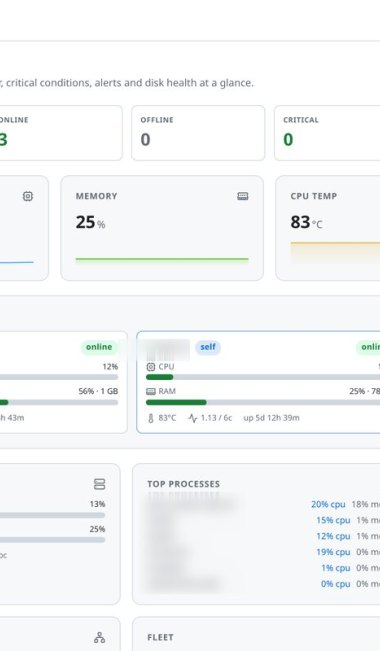Image resolution: width=380 pixels, height=651 pixels.
Task: Click the disk stack icon in the storage card
Action: click(x=99, y=484)
